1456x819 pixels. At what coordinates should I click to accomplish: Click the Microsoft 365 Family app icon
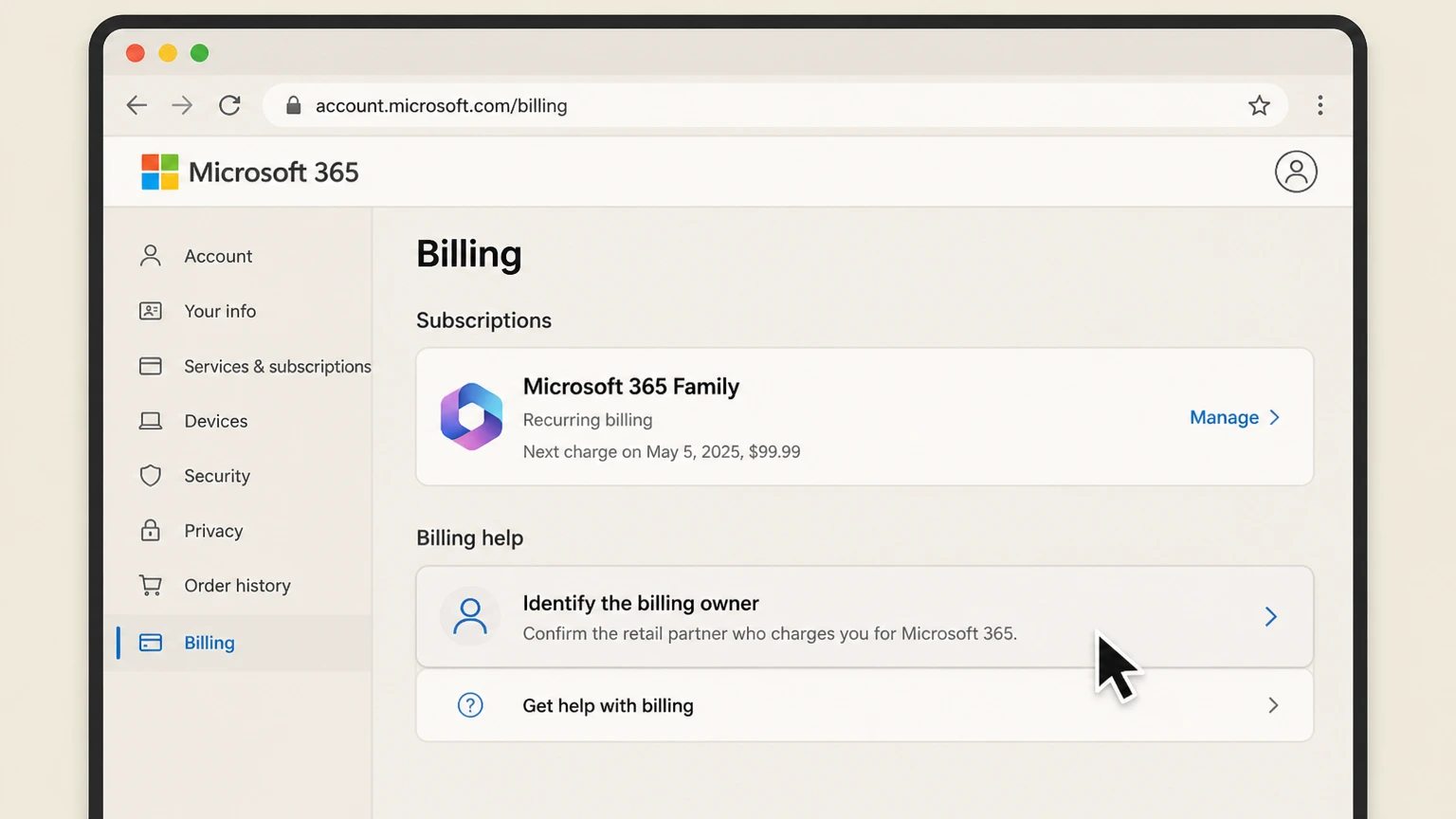[471, 417]
